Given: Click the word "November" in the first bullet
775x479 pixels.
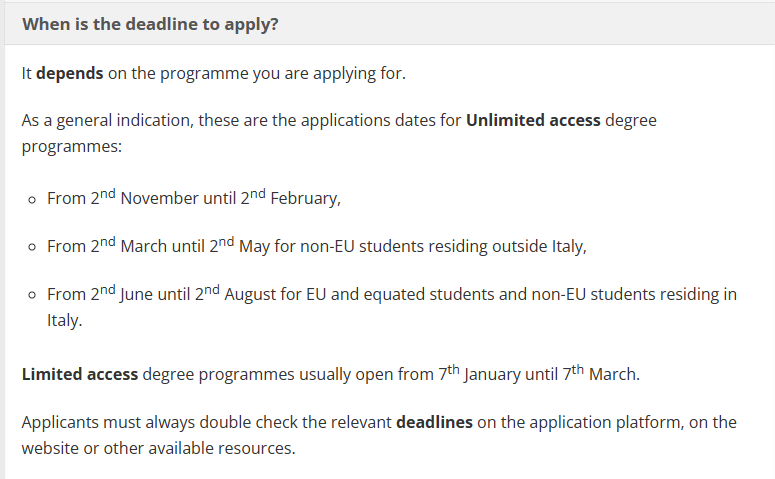Looking at the screenshot, I should coord(159,198).
